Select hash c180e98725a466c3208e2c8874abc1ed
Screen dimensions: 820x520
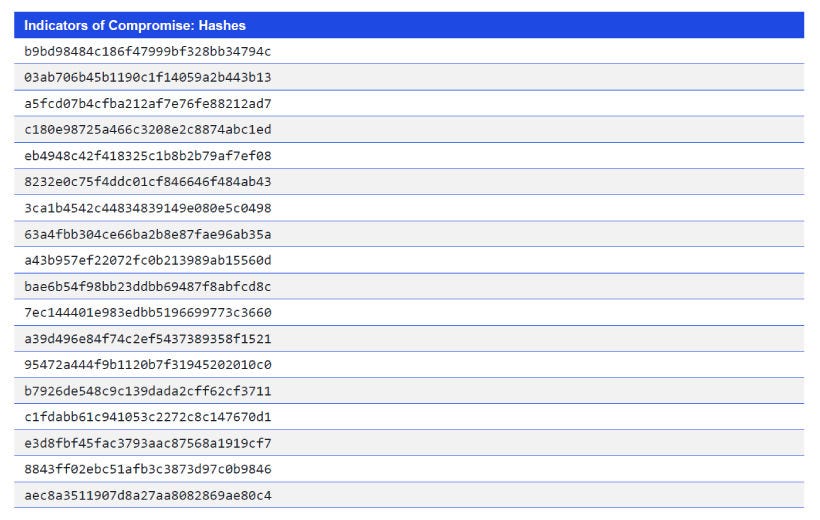(x=147, y=130)
